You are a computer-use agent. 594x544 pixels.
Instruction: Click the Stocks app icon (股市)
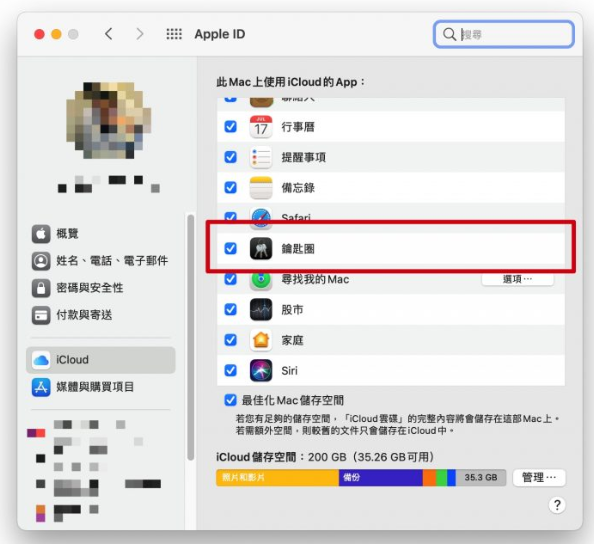tap(261, 310)
